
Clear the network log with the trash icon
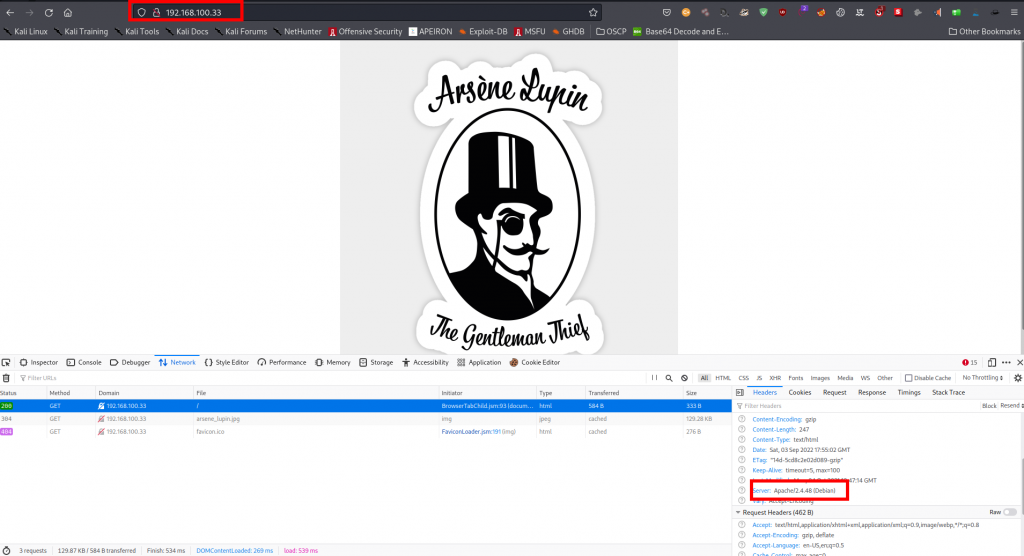point(6,378)
